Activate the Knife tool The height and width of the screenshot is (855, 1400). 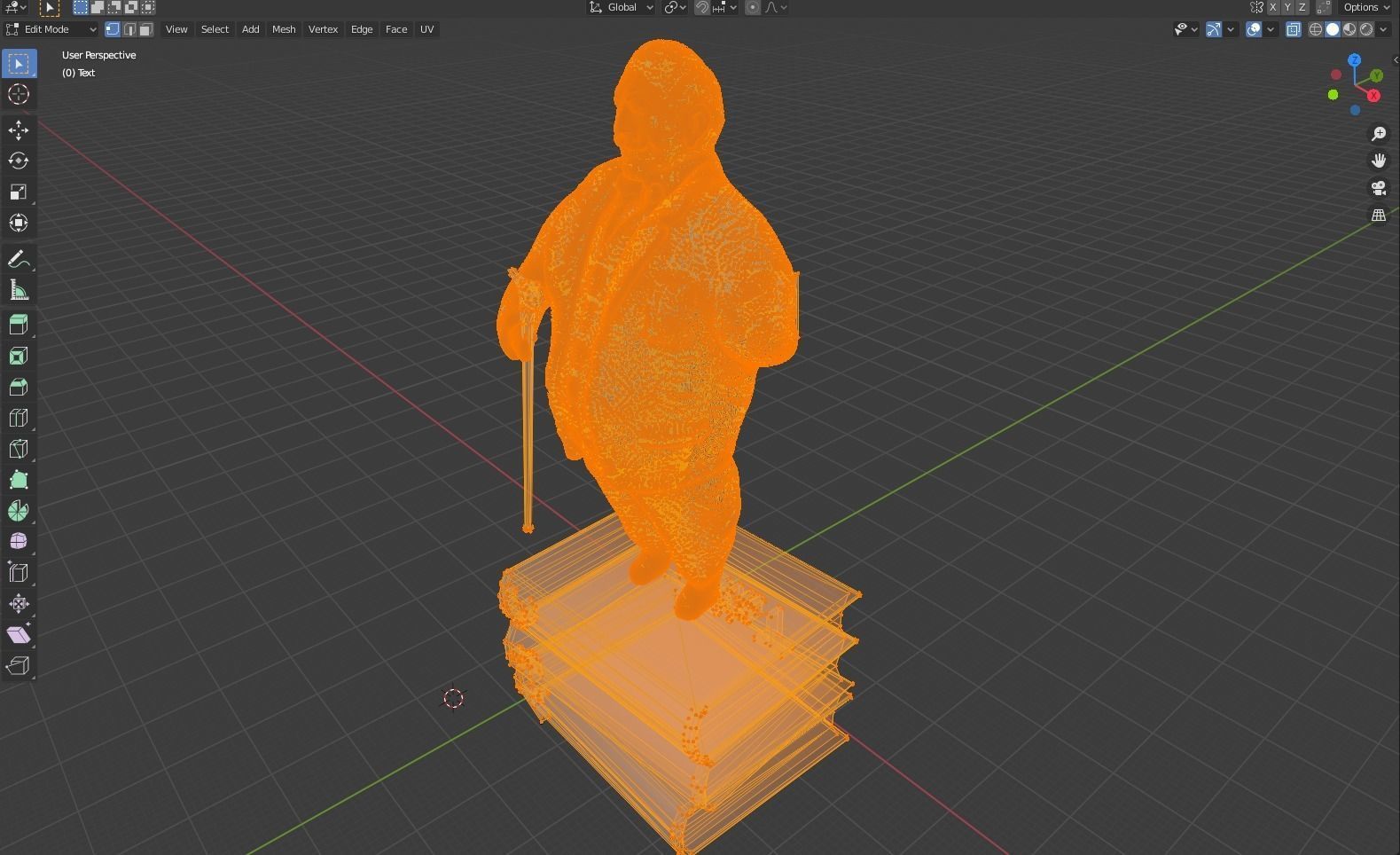point(19,449)
